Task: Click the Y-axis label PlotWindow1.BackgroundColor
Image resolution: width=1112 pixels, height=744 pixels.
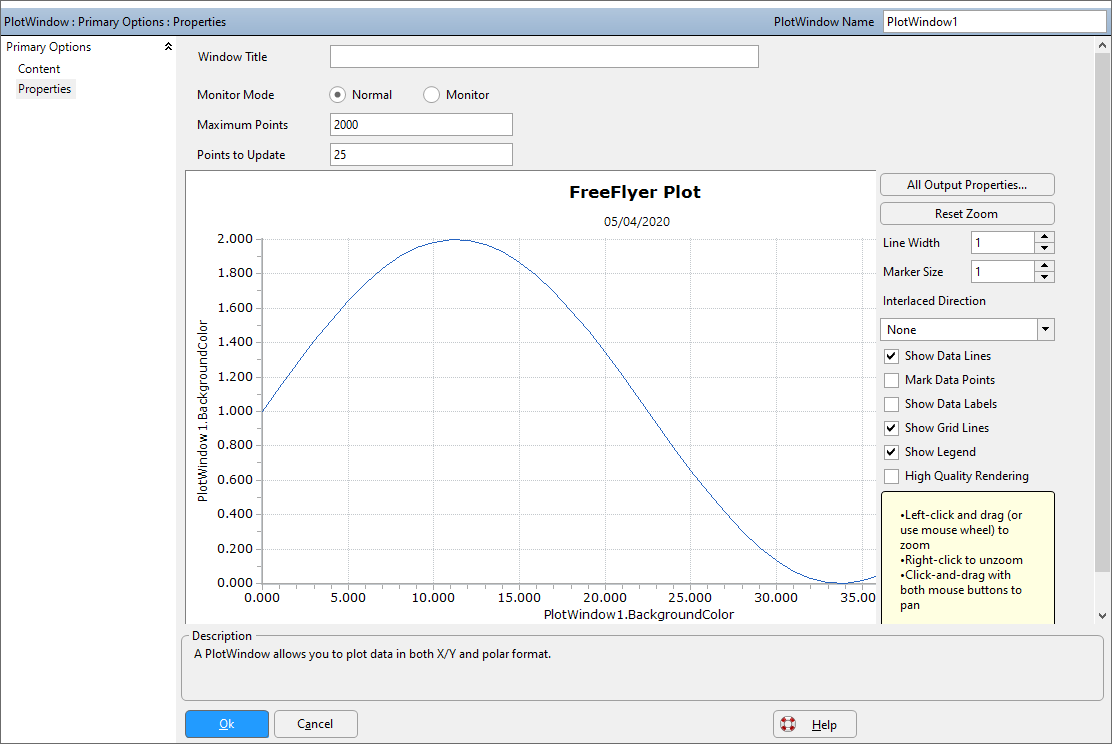Action: [x=203, y=411]
